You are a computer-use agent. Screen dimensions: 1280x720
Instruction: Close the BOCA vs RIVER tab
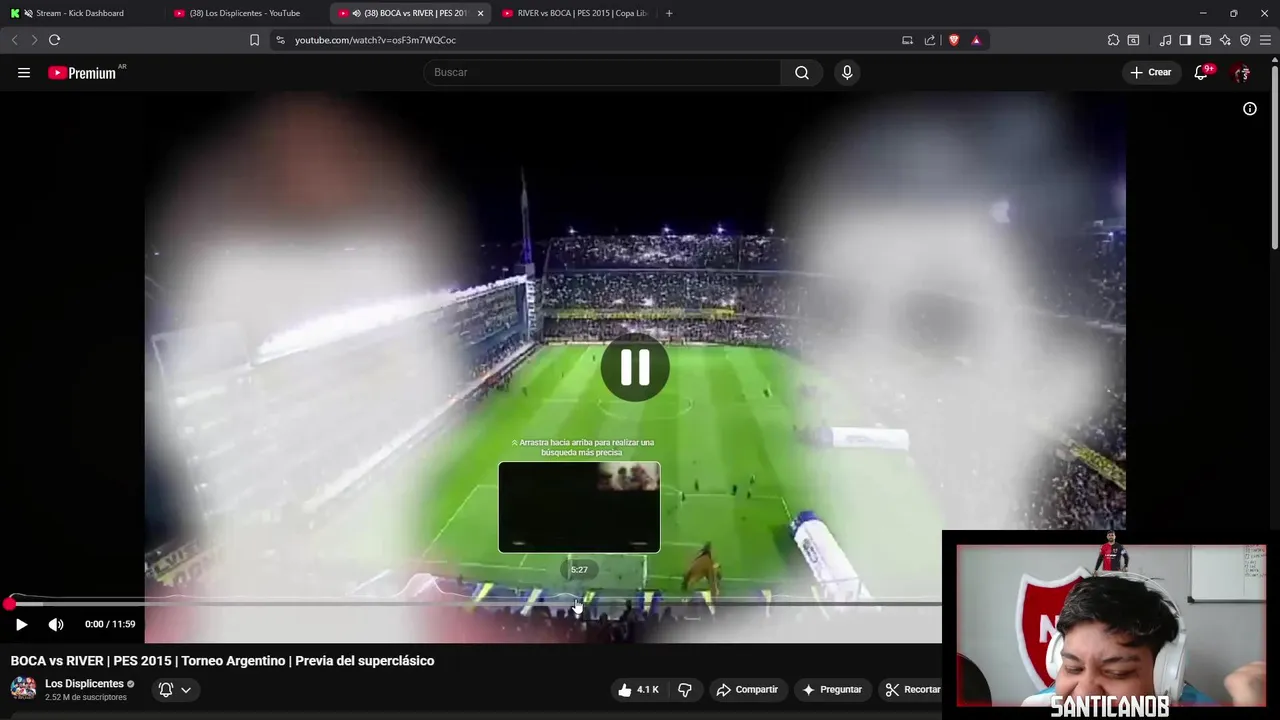480,13
